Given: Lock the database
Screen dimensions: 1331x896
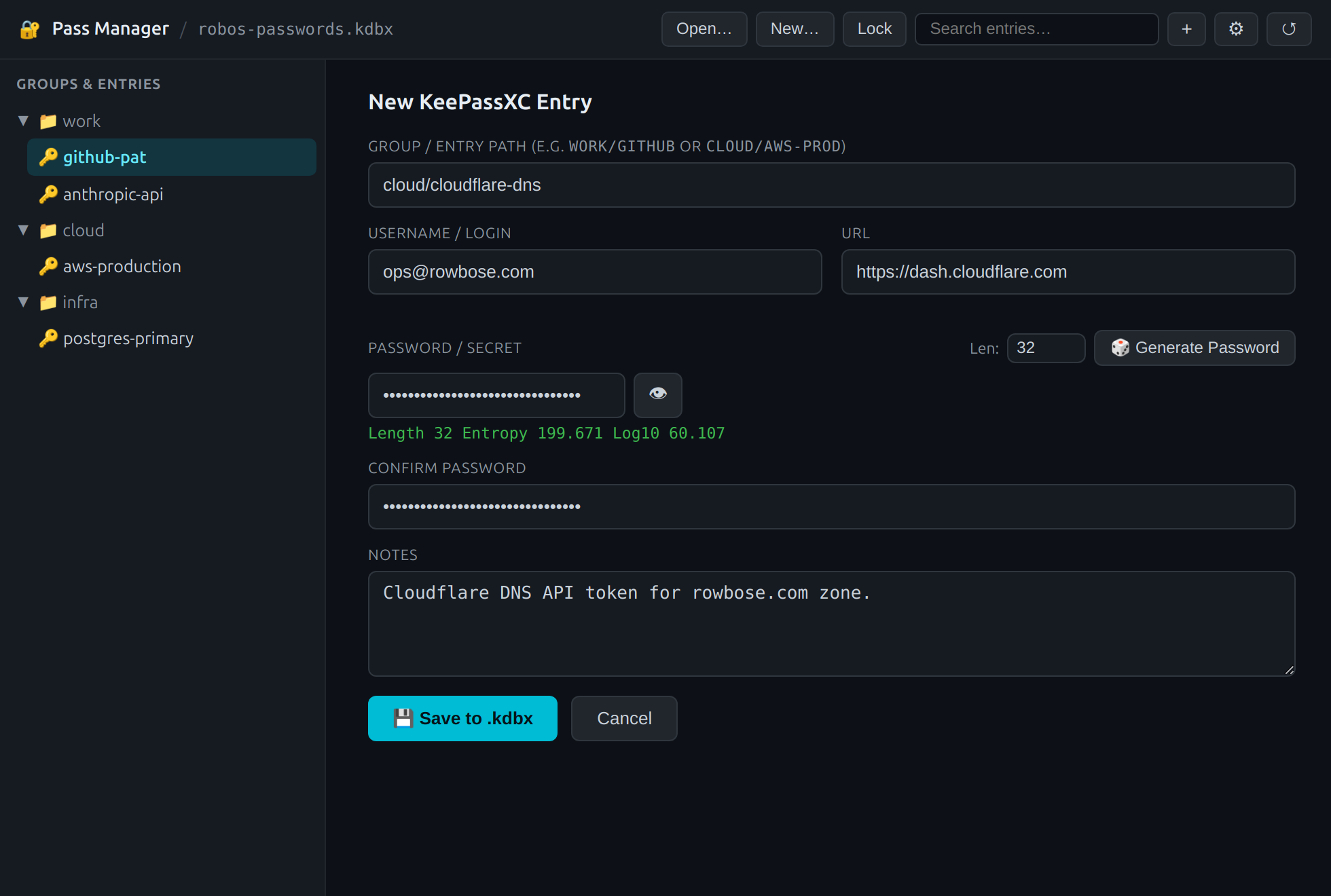Looking at the screenshot, I should pyautogui.click(x=874, y=29).
